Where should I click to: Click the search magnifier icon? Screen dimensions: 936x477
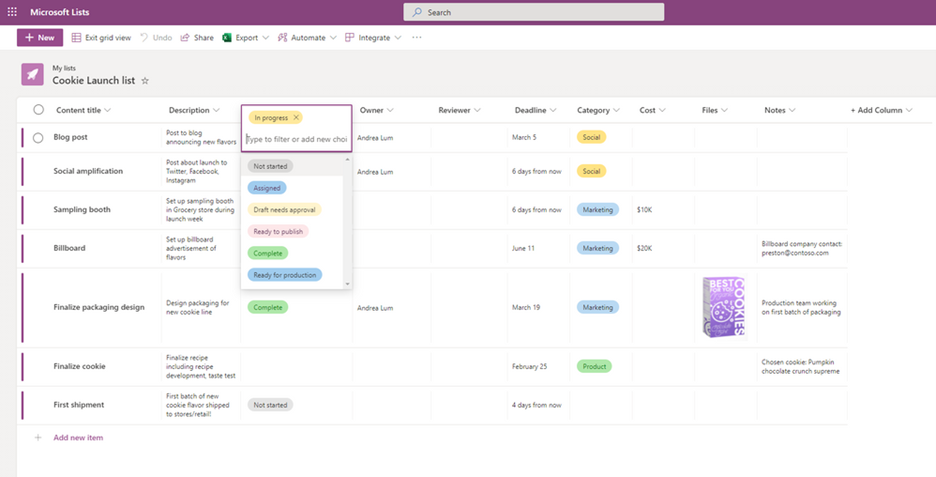[x=417, y=12]
